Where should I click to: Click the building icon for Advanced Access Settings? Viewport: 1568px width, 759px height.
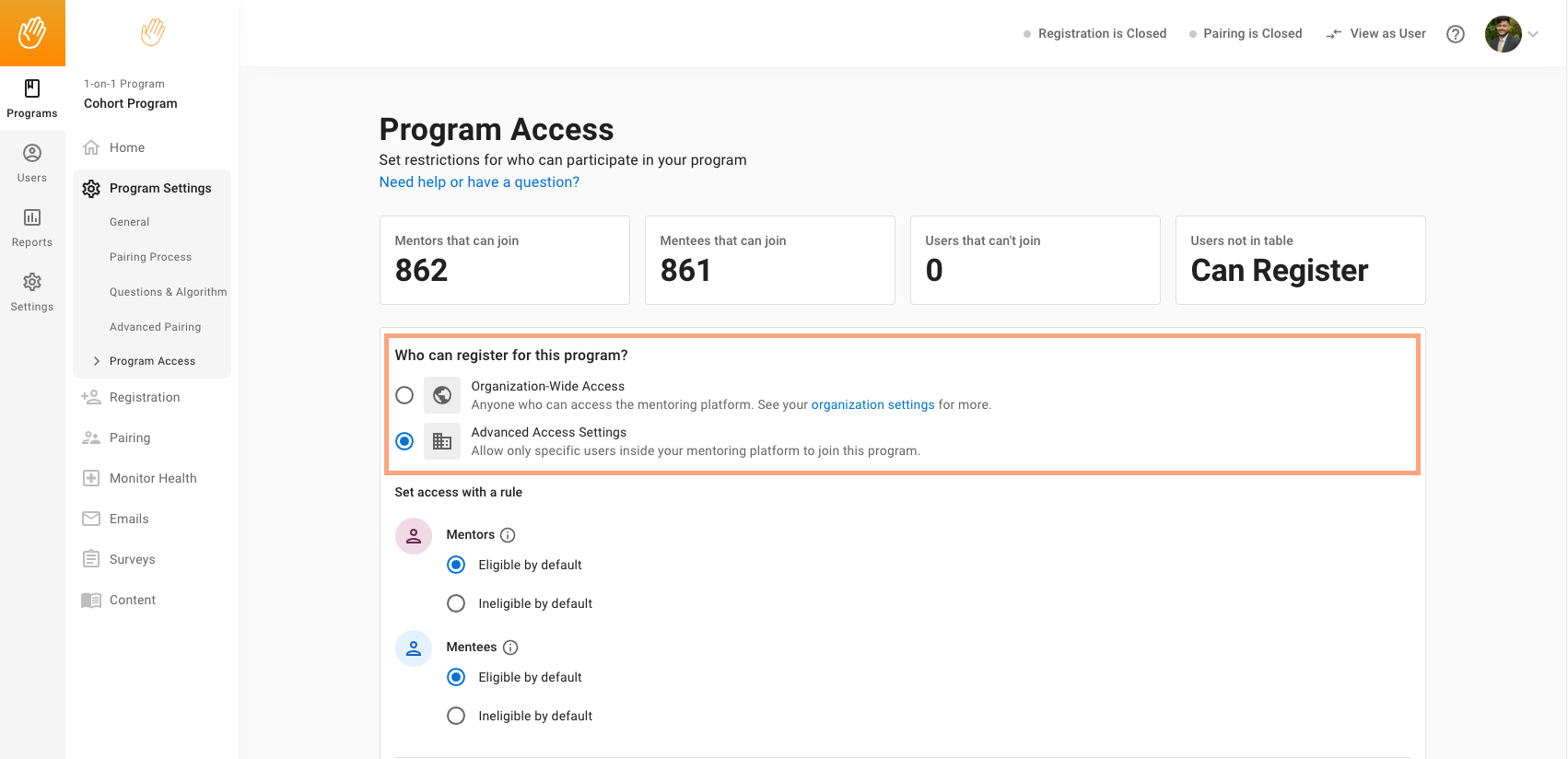[x=442, y=441]
